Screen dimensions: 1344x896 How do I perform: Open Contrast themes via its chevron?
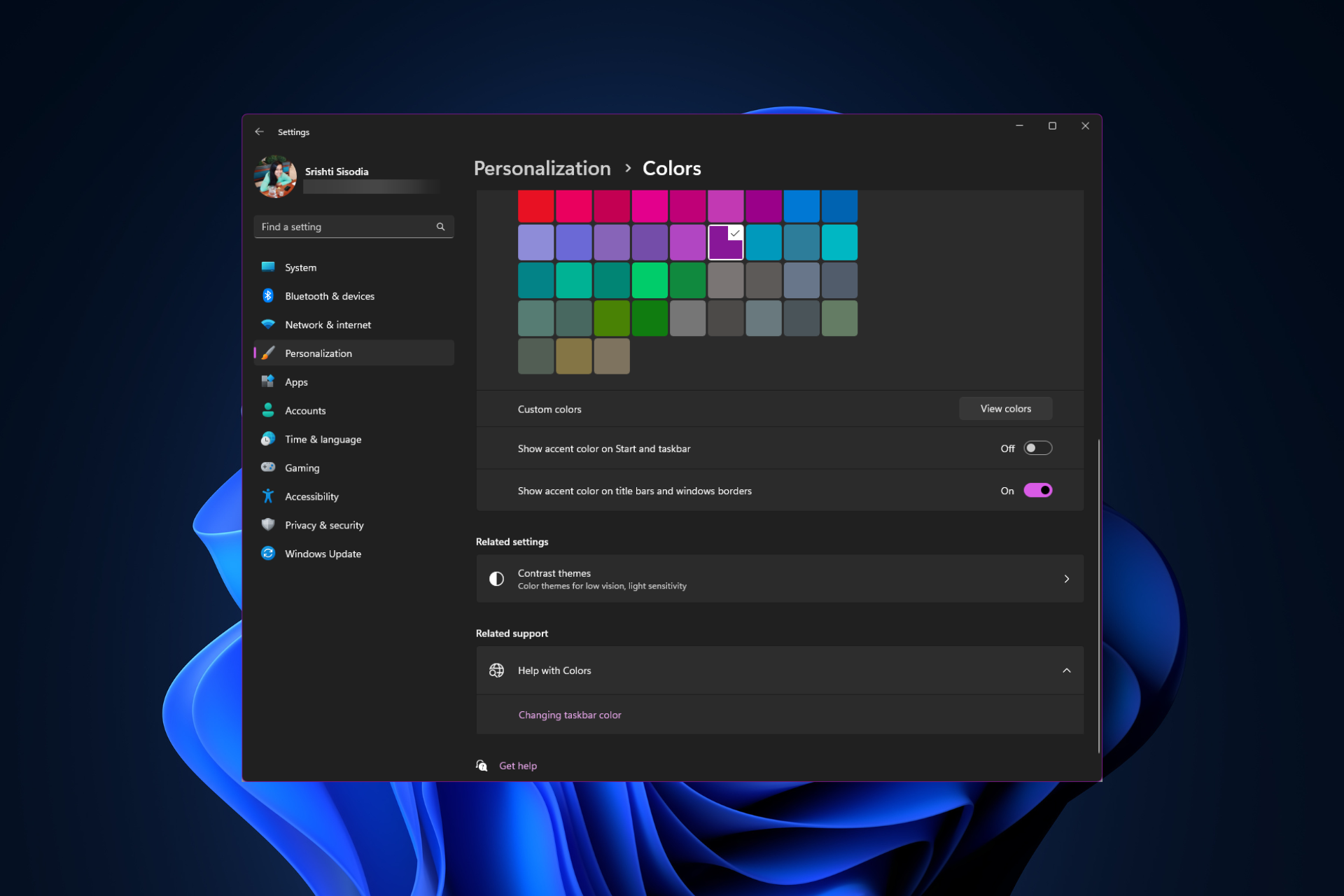(x=1067, y=579)
